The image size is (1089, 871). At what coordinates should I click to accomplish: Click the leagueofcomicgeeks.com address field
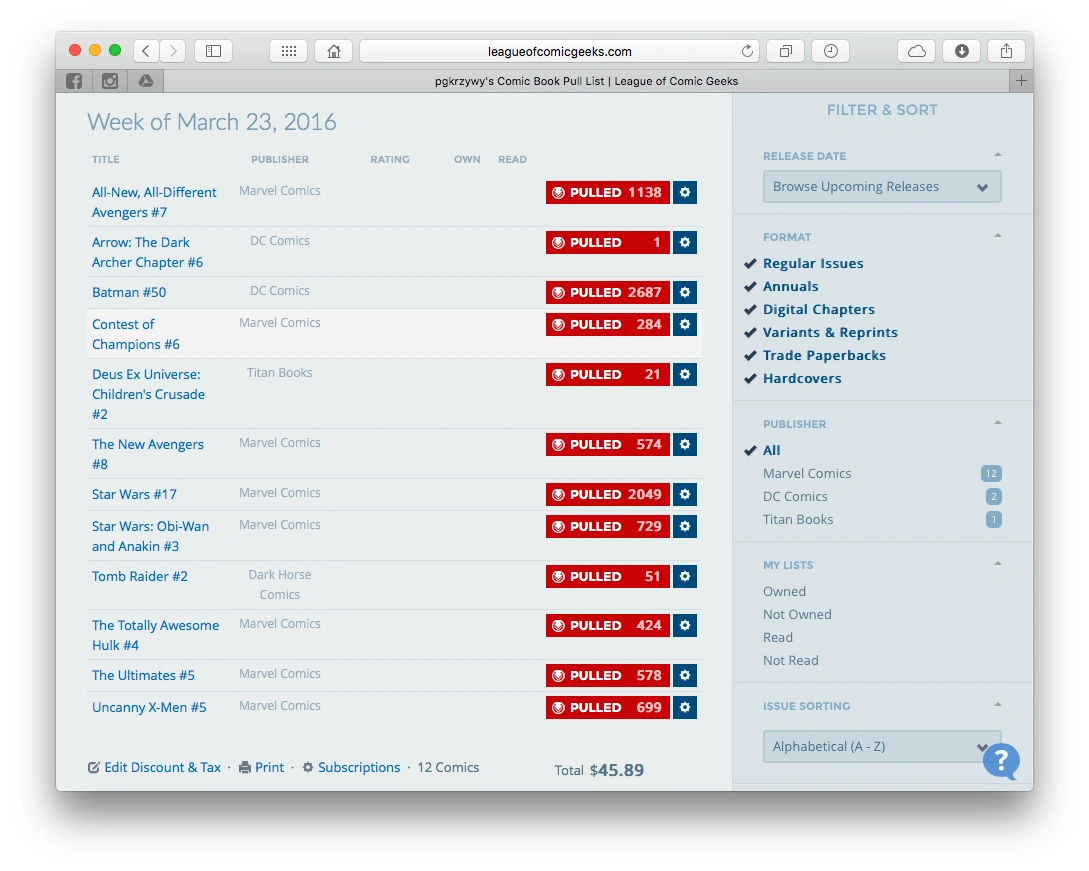pyautogui.click(x=560, y=51)
